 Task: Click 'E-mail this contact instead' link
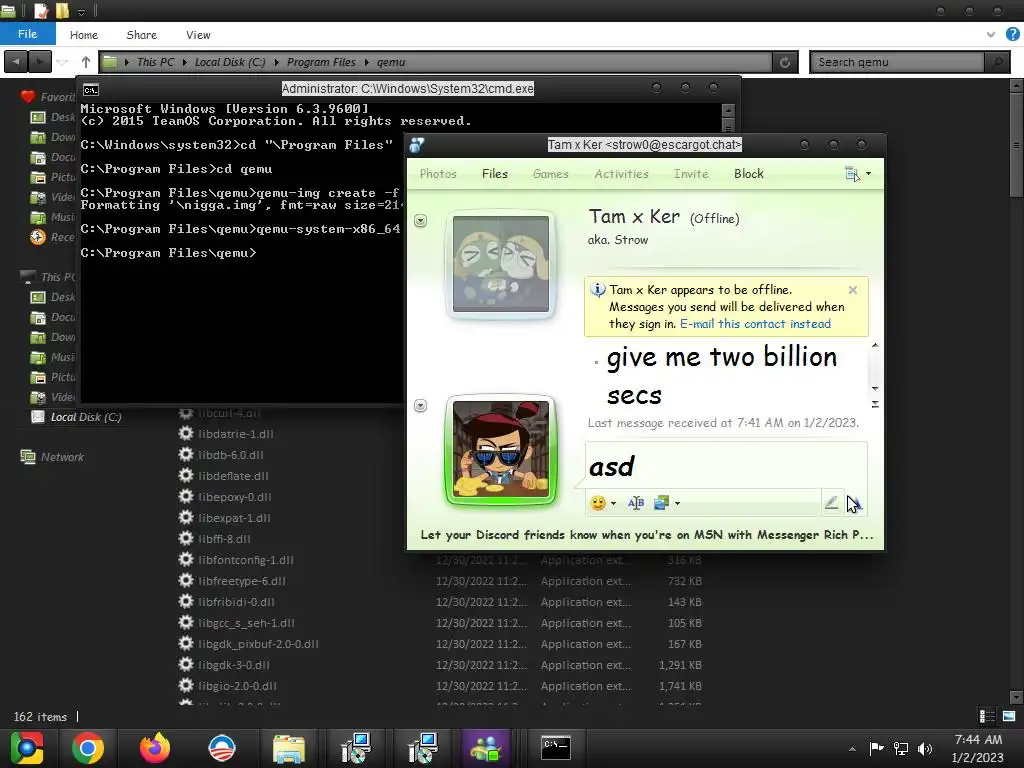tap(756, 324)
